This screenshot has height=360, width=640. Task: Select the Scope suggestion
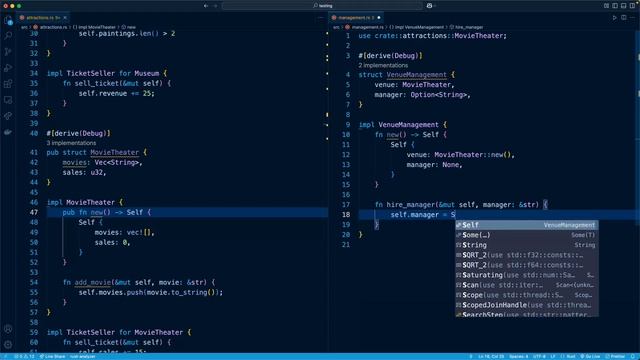point(527,295)
